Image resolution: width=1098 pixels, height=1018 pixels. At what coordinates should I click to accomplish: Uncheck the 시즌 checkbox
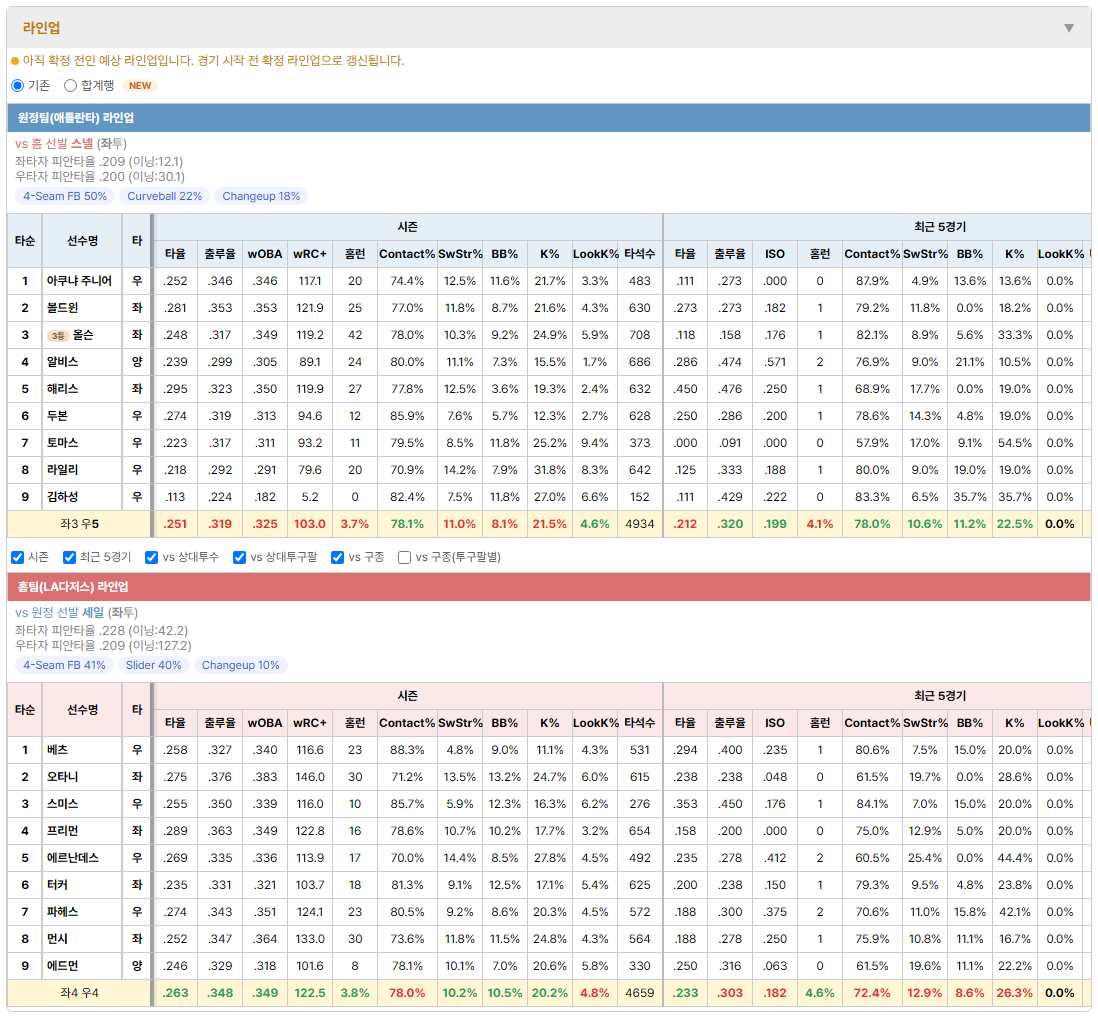pyautogui.click(x=18, y=557)
